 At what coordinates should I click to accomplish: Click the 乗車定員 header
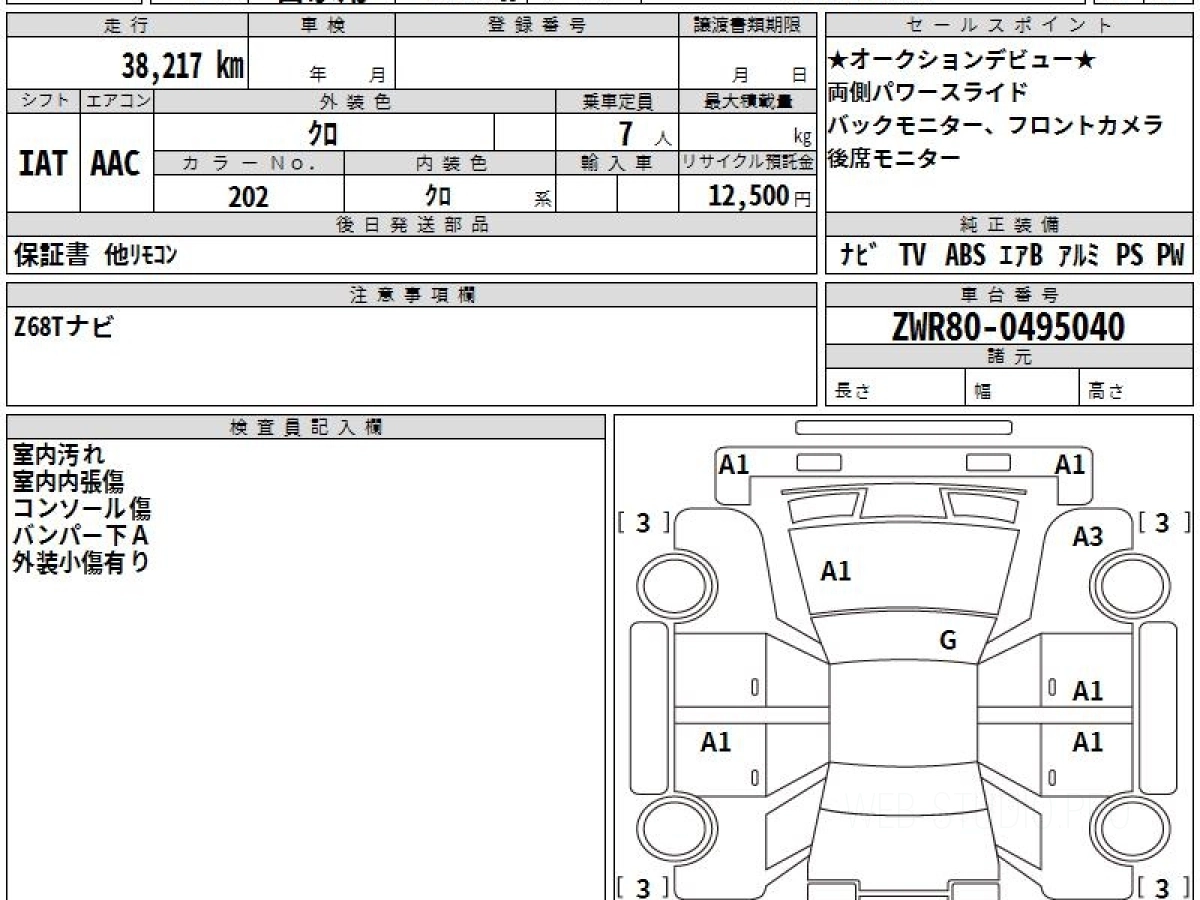(x=617, y=101)
